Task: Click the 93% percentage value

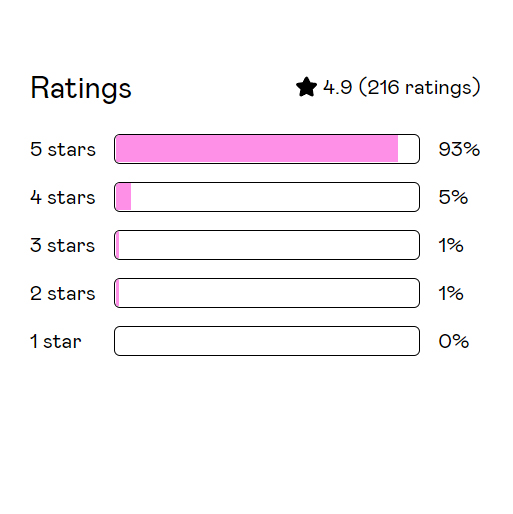Action: pos(459,149)
